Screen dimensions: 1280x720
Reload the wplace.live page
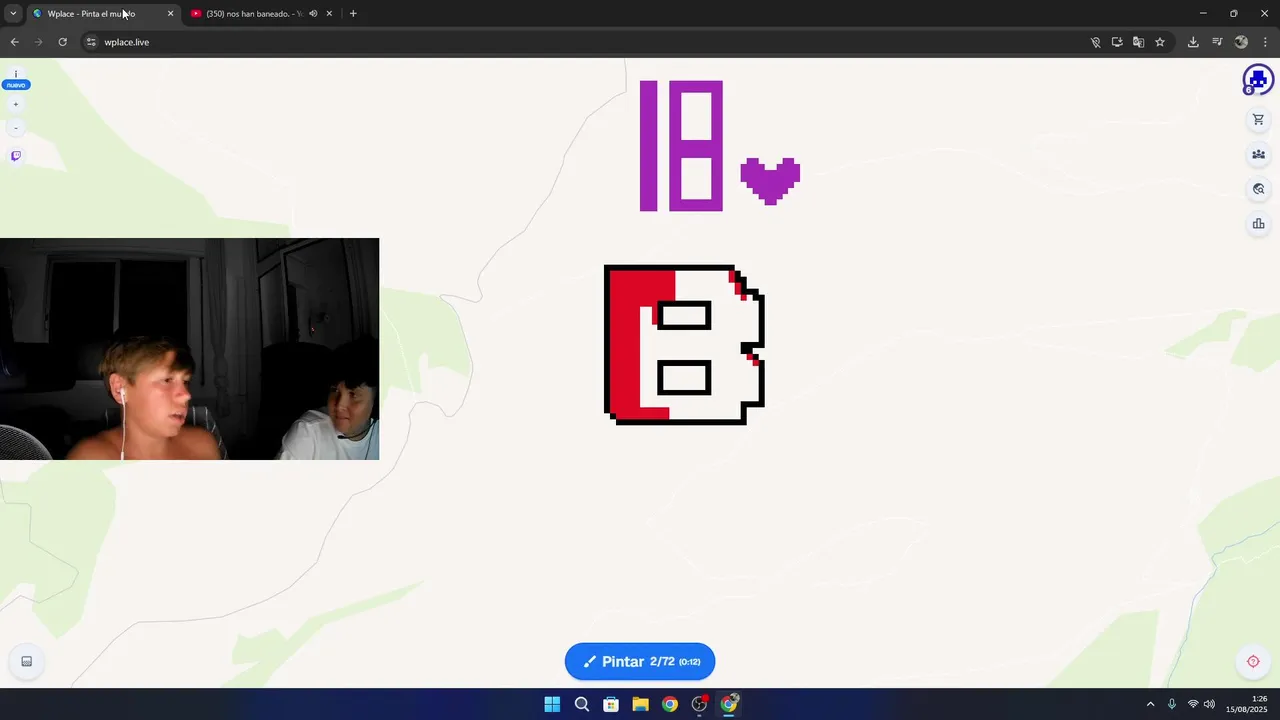(x=63, y=42)
